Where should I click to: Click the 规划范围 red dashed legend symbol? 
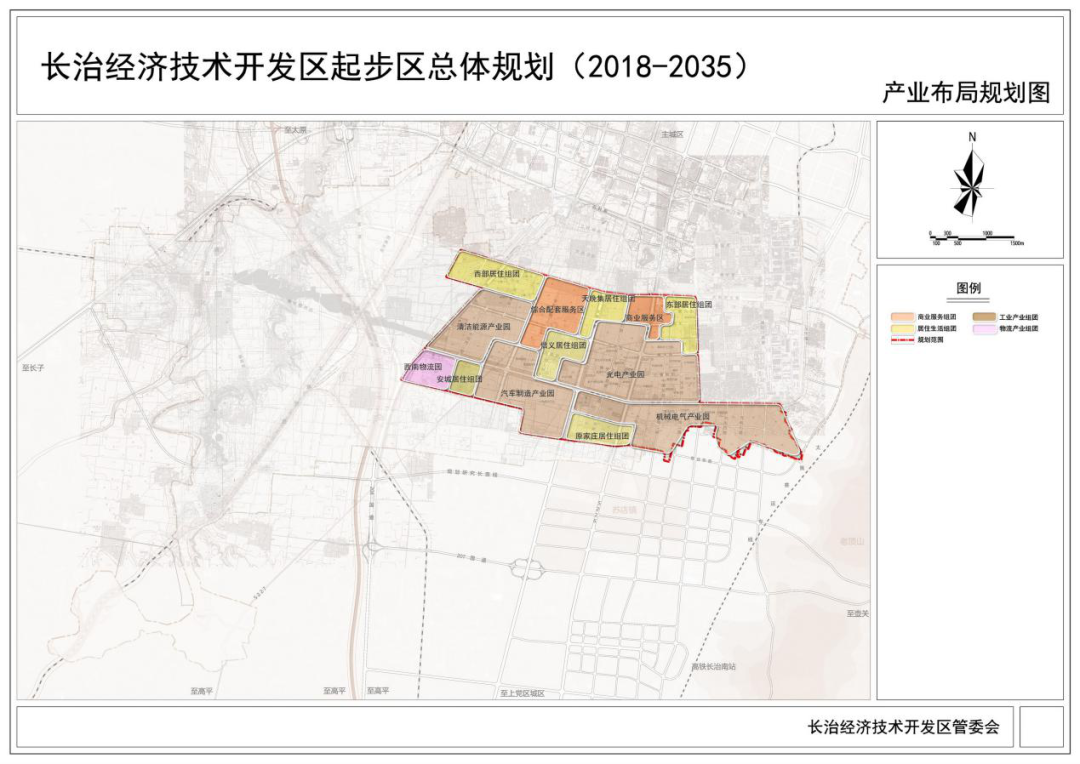tap(902, 340)
